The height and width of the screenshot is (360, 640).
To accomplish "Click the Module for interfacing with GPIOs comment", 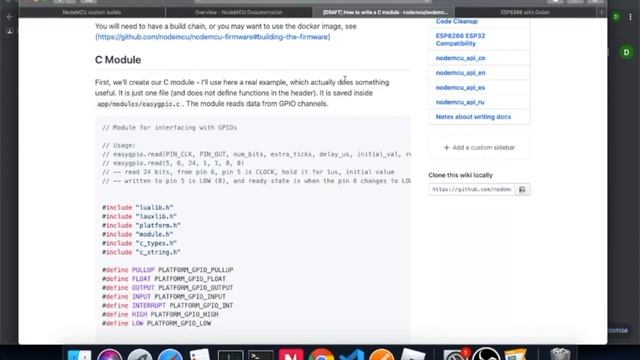I will [x=169, y=128].
